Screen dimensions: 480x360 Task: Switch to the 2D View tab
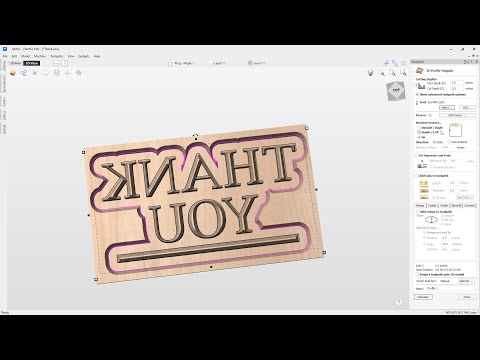(x=15, y=63)
